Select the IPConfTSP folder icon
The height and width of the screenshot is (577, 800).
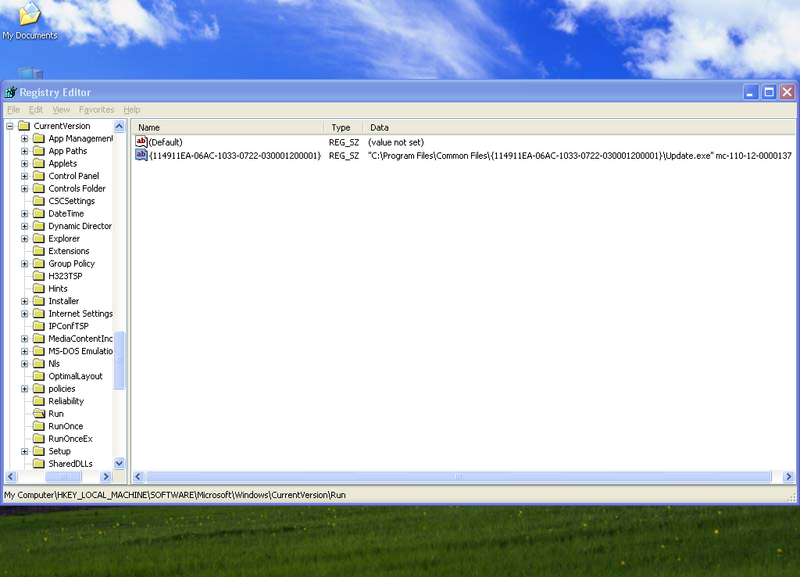39,326
